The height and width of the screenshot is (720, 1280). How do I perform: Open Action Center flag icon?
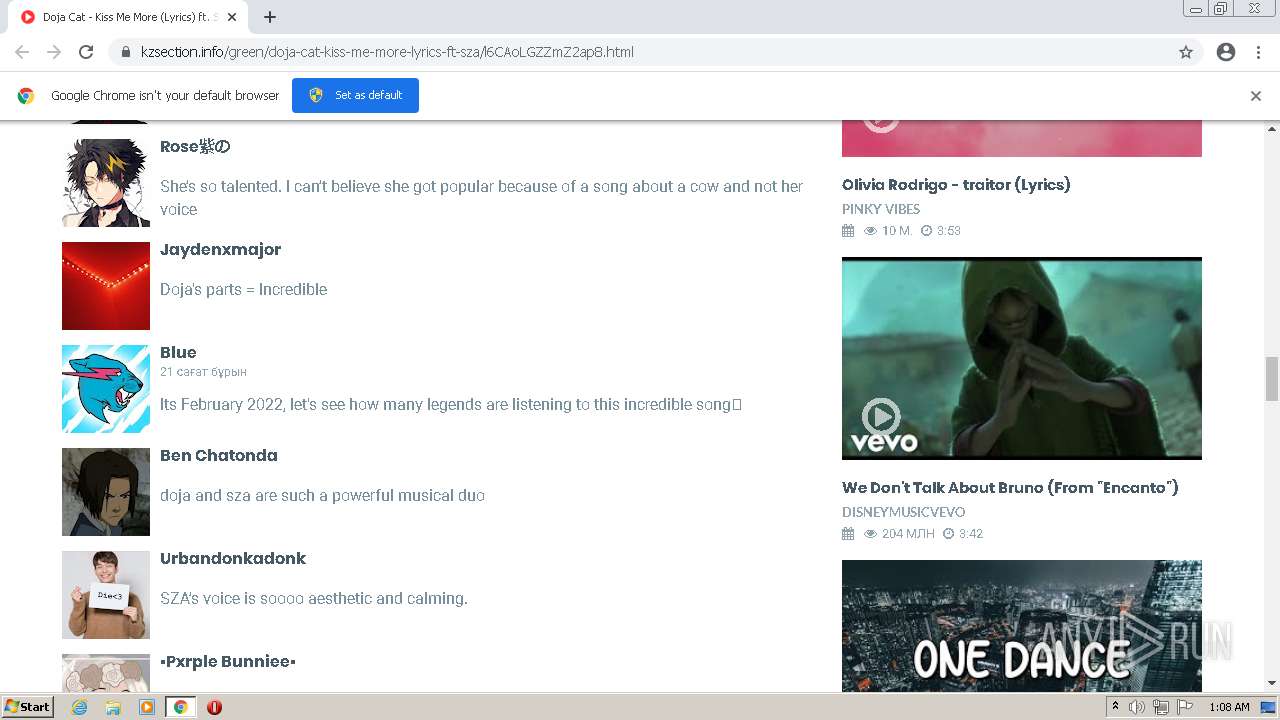(1185, 707)
